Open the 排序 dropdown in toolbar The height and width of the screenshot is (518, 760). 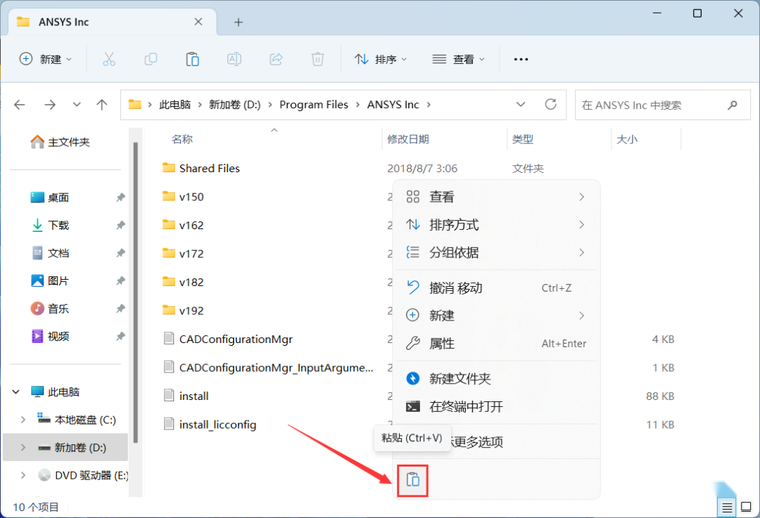[380, 59]
